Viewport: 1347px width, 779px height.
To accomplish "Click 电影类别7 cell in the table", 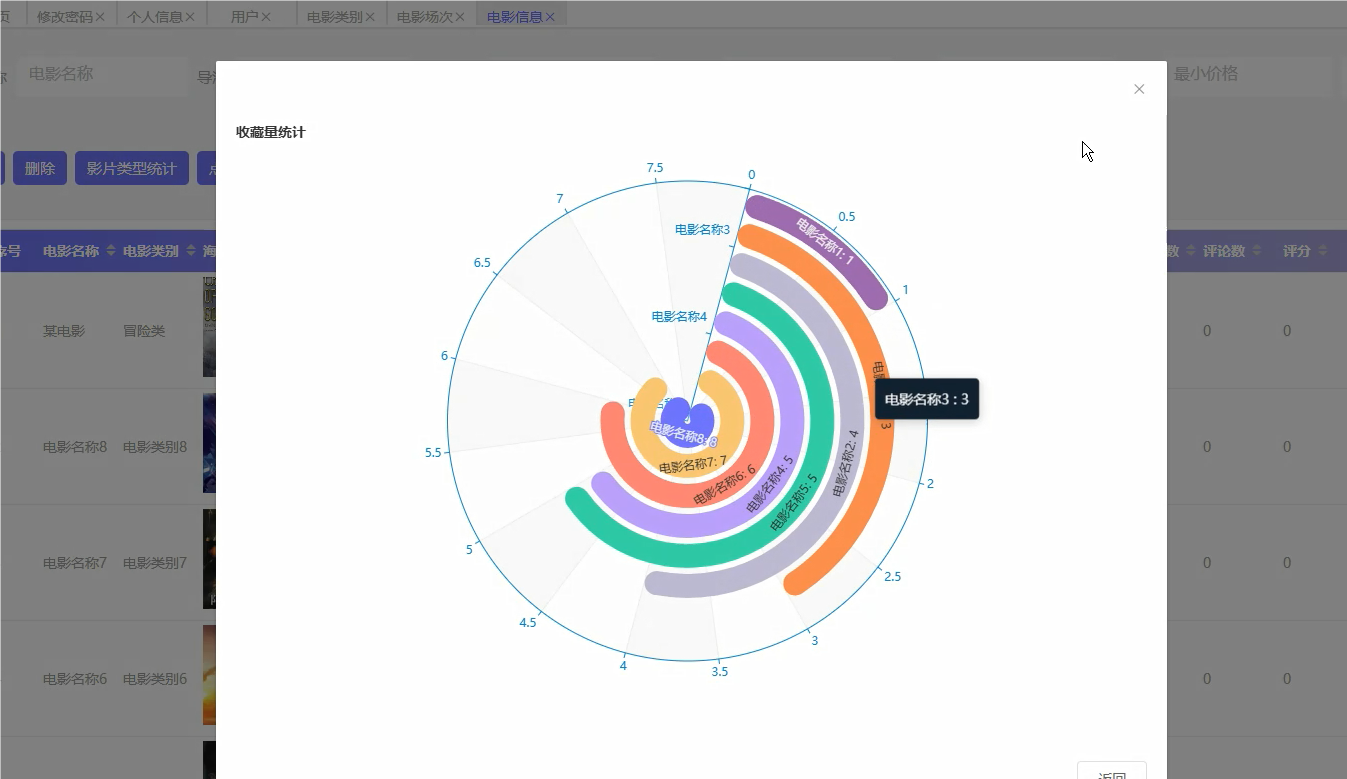I will click(155, 563).
